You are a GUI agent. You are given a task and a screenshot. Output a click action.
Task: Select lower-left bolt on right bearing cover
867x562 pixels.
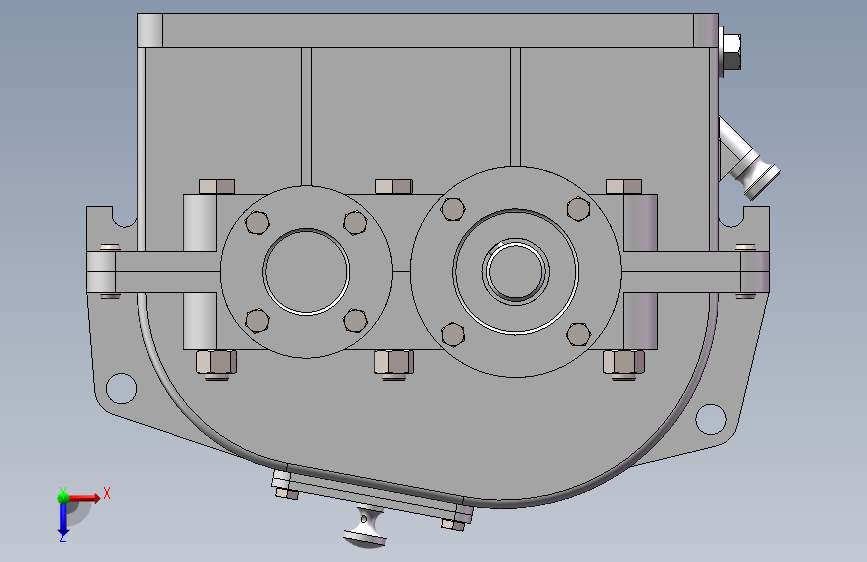click(x=453, y=335)
